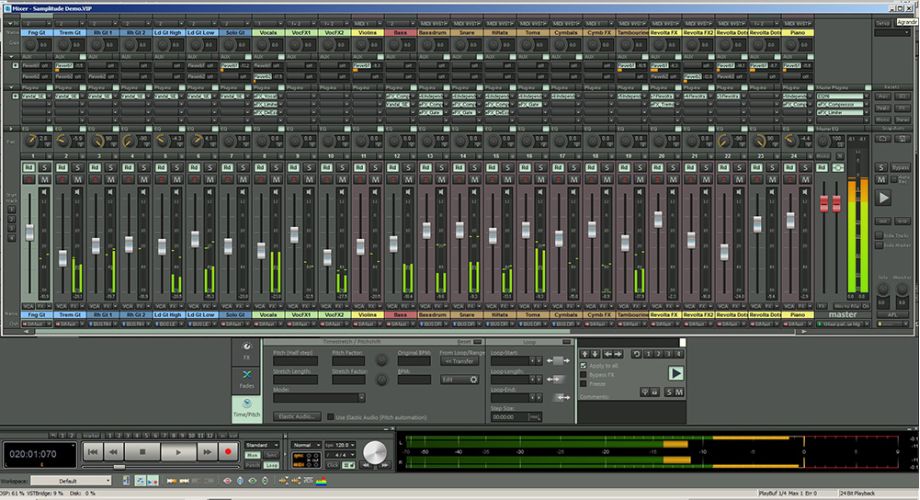Click the Vocals channel fader handle

coord(261,249)
